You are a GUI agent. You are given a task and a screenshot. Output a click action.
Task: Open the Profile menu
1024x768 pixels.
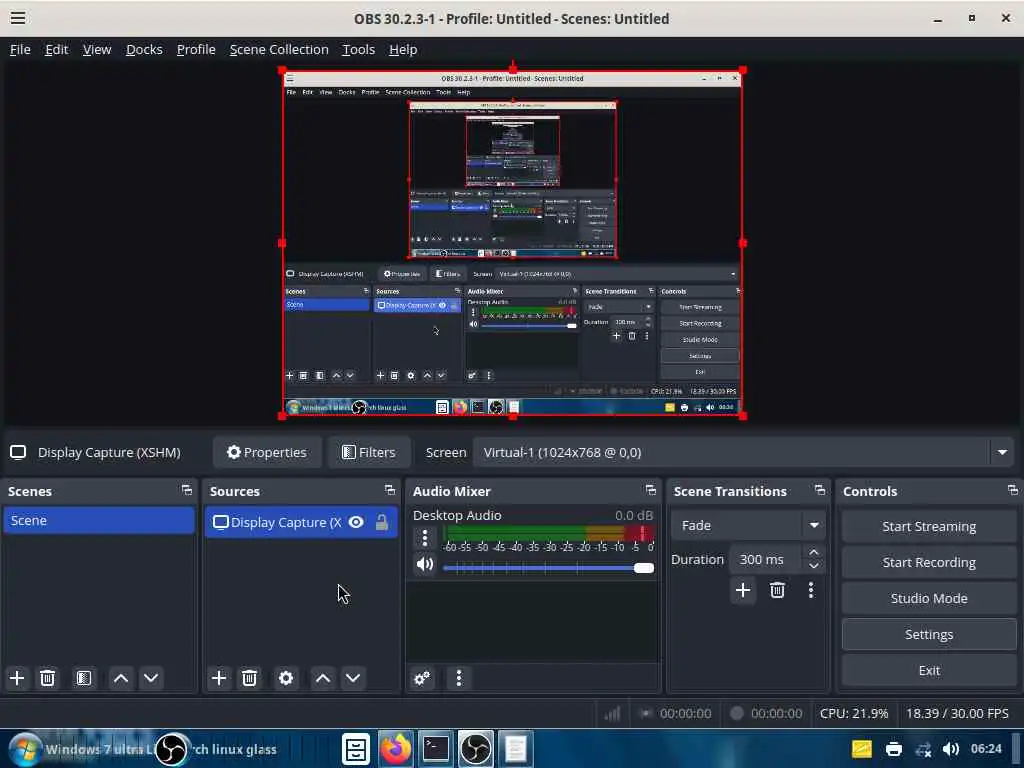click(196, 49)
